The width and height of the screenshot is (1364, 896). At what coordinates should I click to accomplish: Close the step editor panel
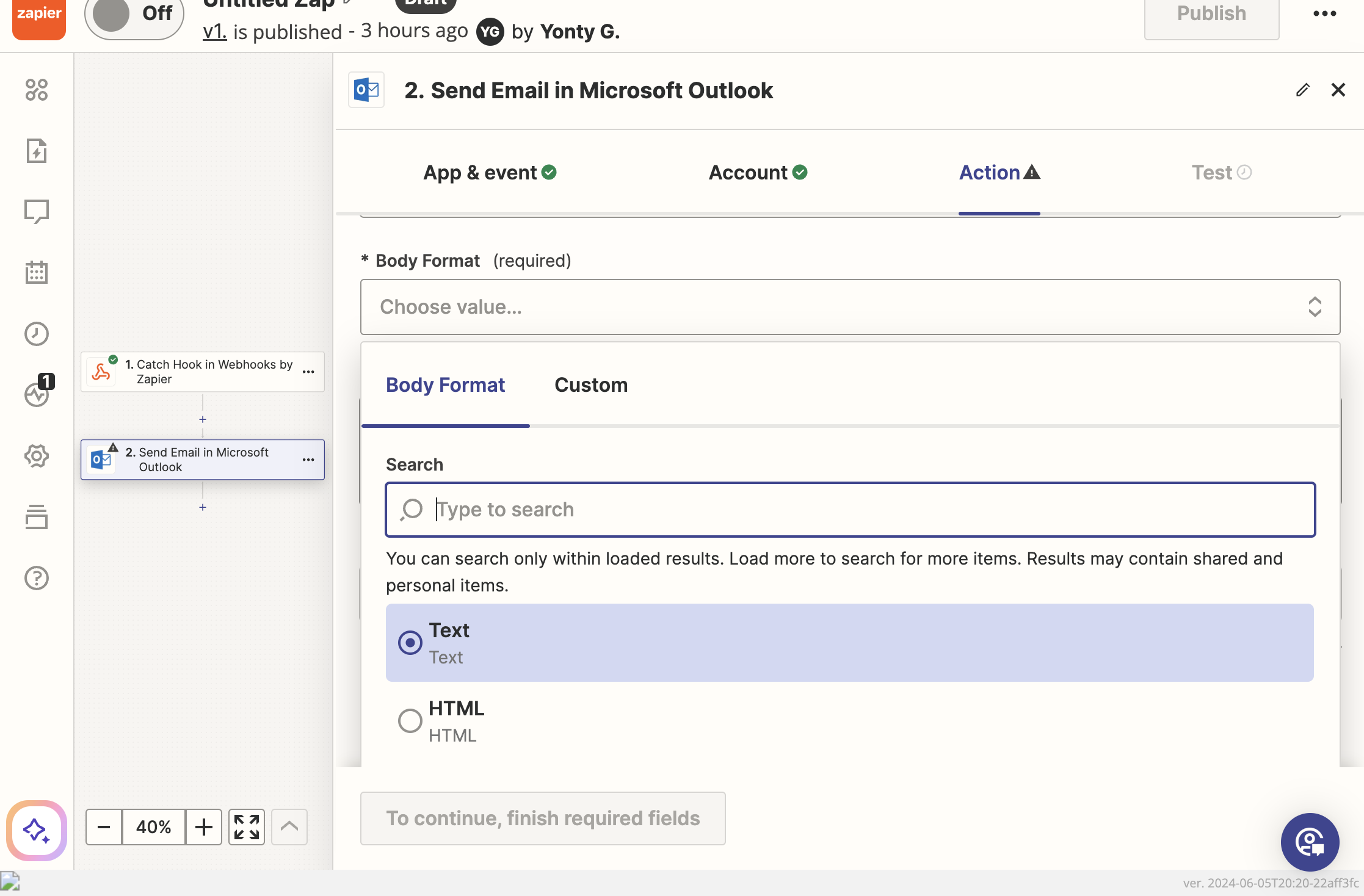click(x=1338, y=90)
